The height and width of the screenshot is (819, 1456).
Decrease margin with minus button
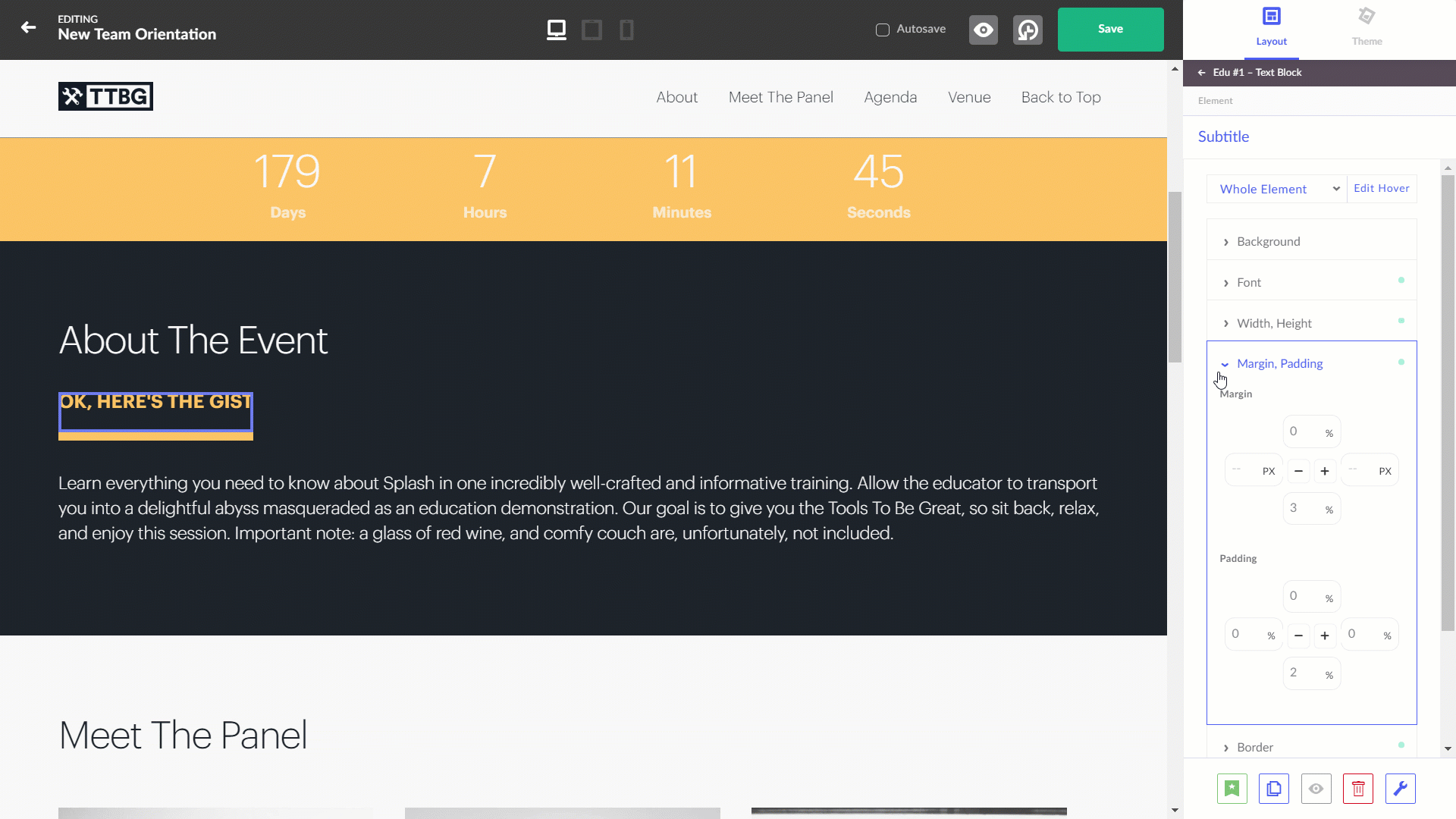1298,471
